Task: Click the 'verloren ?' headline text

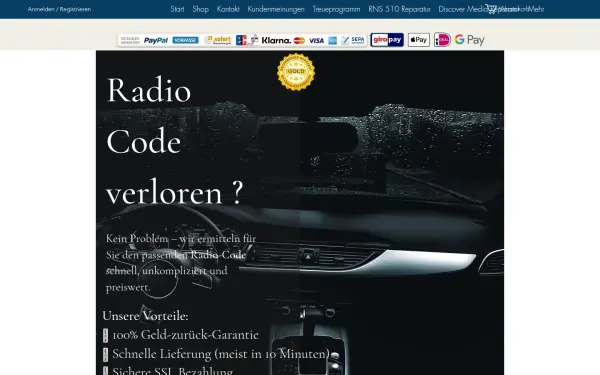Action: point(174,192)
